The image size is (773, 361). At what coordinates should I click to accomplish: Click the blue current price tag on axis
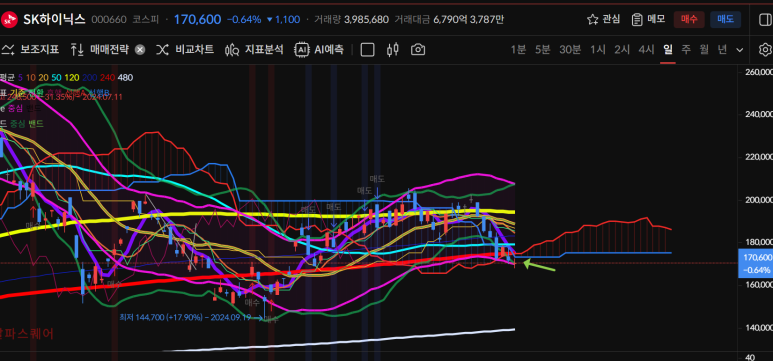[755, 264]
